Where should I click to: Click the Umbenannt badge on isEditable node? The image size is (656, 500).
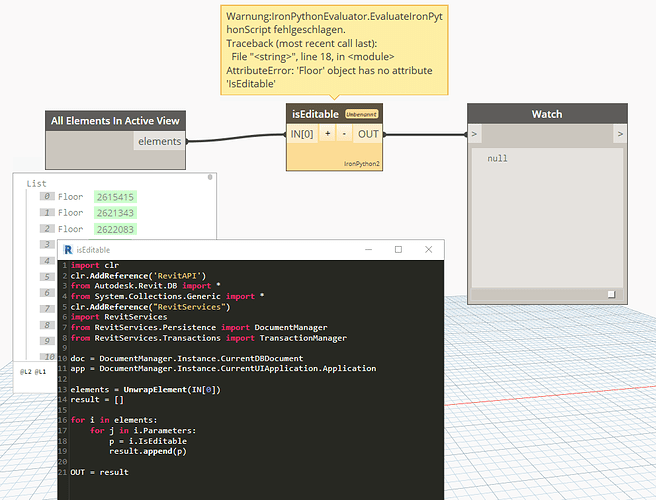pos(361,115)
